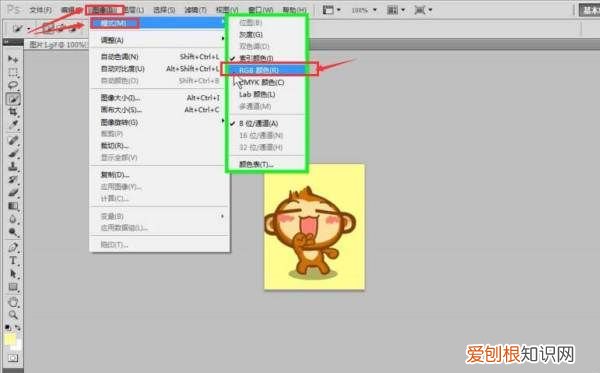This screenshot has height=373, width=600.
Task: Open the tool preset picker in options bar
Action: 21,29
